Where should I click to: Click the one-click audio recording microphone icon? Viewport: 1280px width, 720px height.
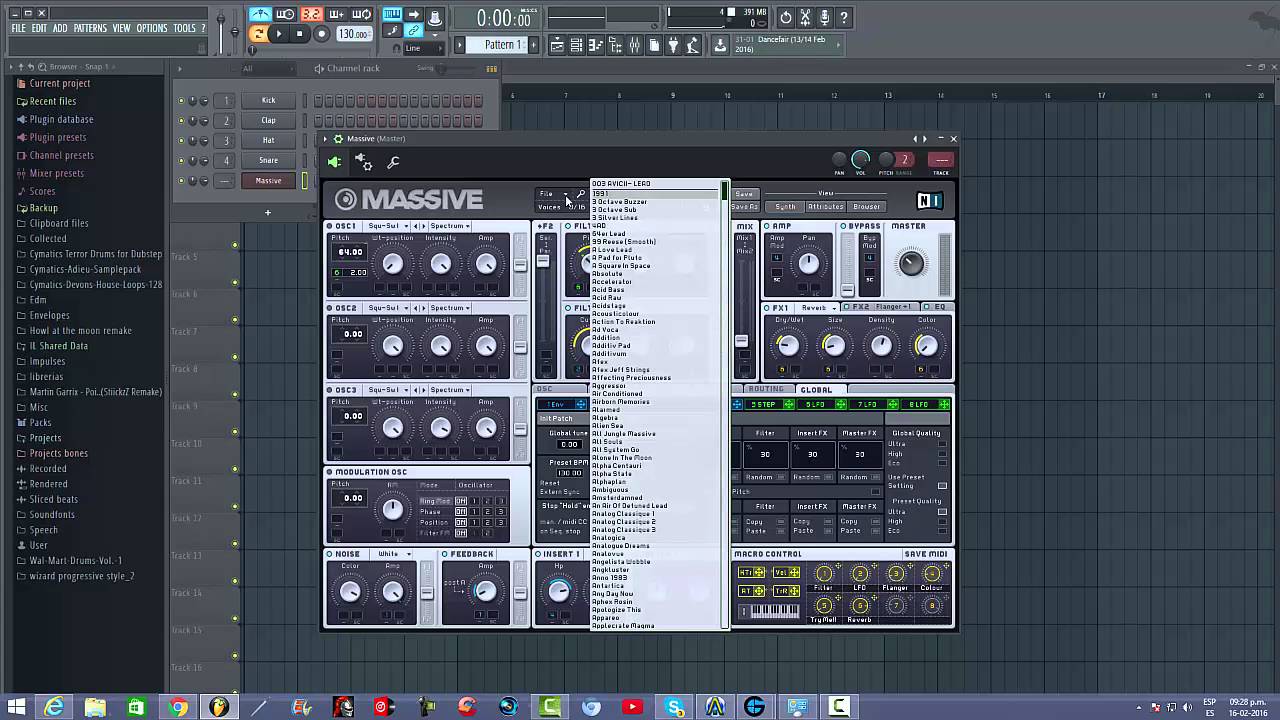825,18
